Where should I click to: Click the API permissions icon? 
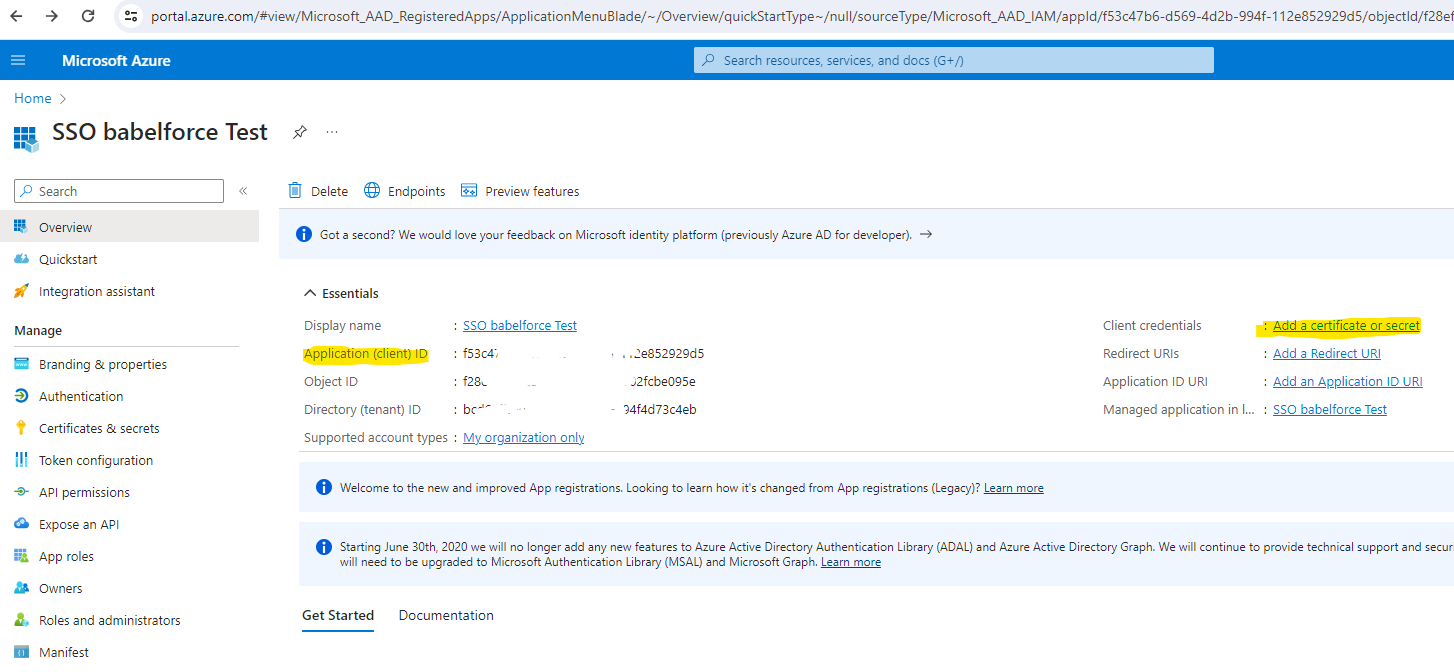pyautogui.click(x=21, y=492)
